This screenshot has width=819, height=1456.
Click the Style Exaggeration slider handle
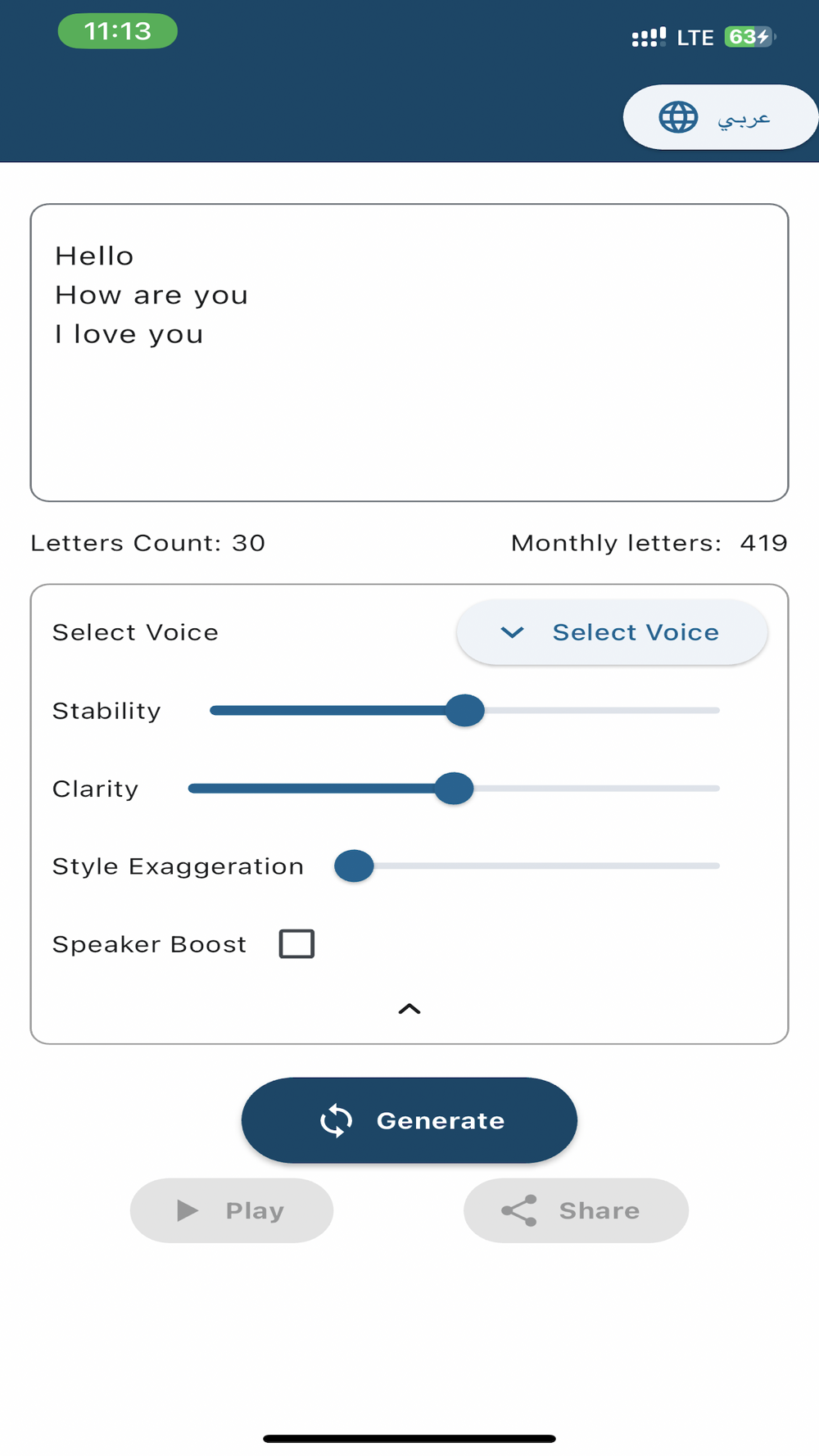pos(355,866)
